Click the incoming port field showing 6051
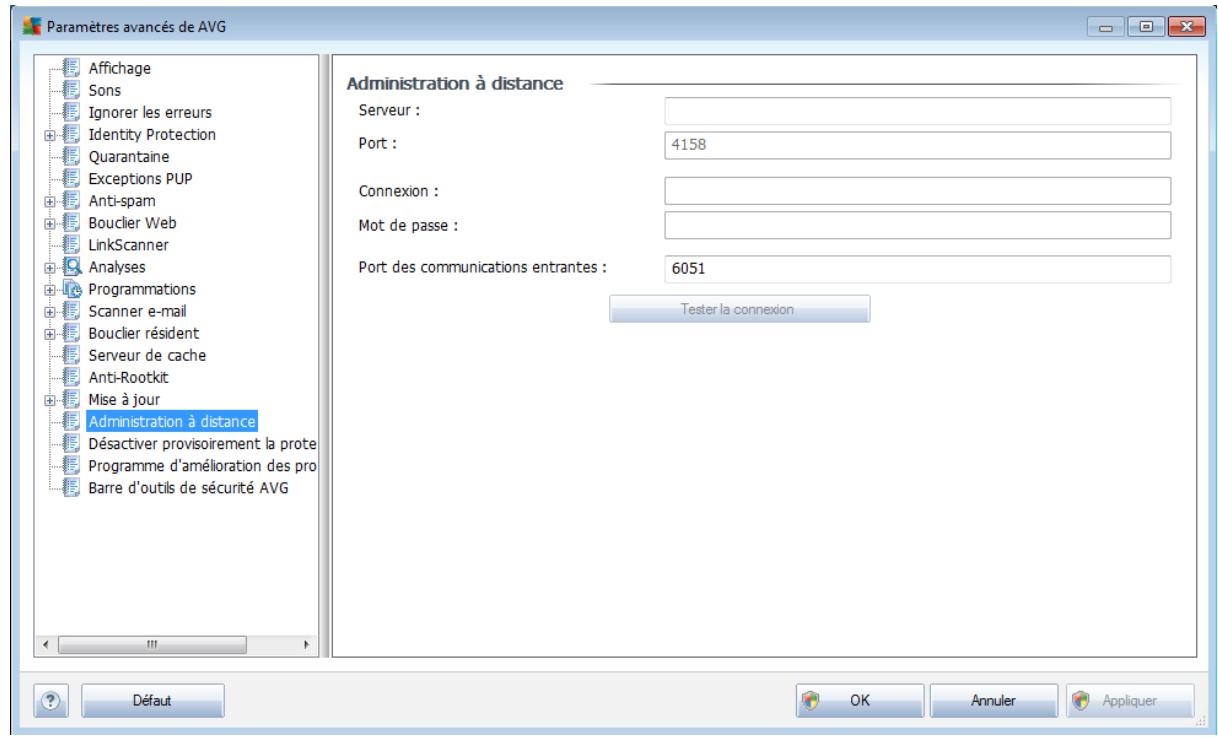The image size is (1218, 737). point(917,269)
